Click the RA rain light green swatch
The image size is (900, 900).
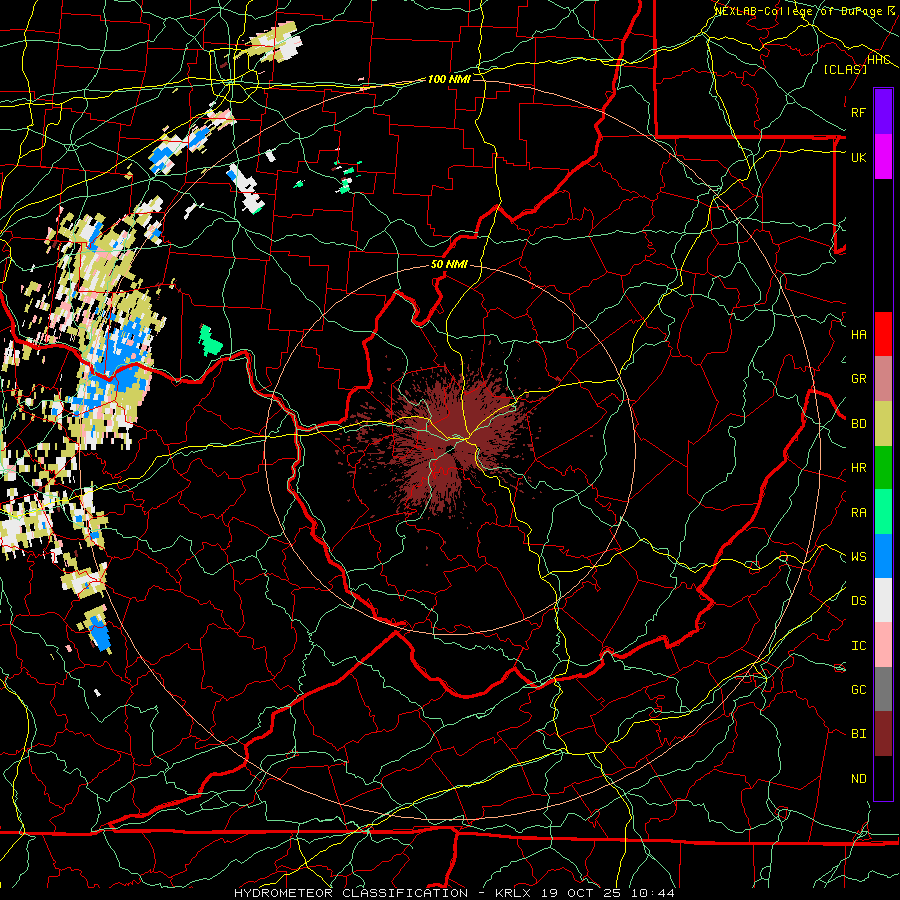click(x=883, y=512)
